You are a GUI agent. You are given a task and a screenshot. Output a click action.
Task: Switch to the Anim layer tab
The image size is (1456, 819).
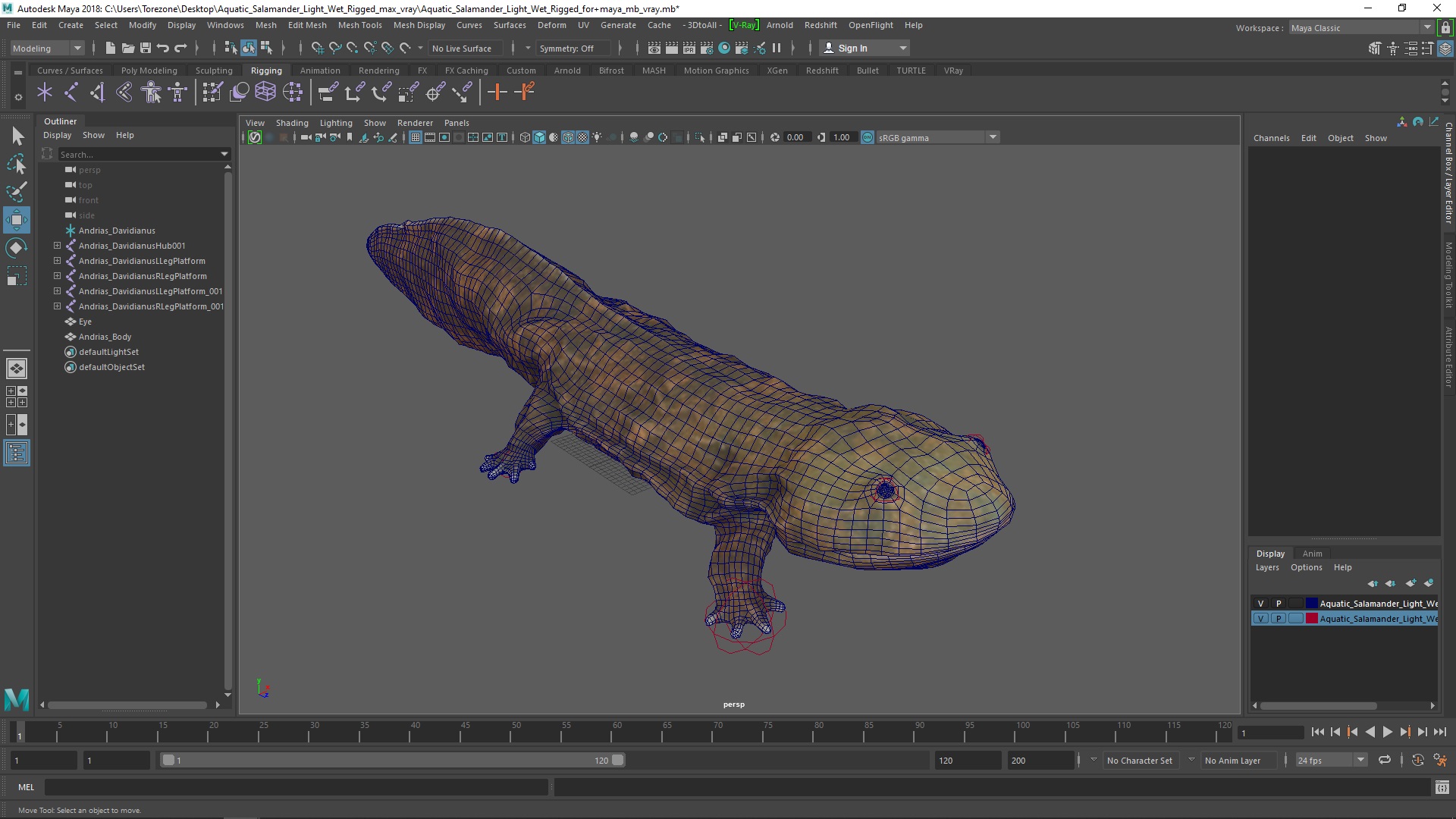[1312, 554]
